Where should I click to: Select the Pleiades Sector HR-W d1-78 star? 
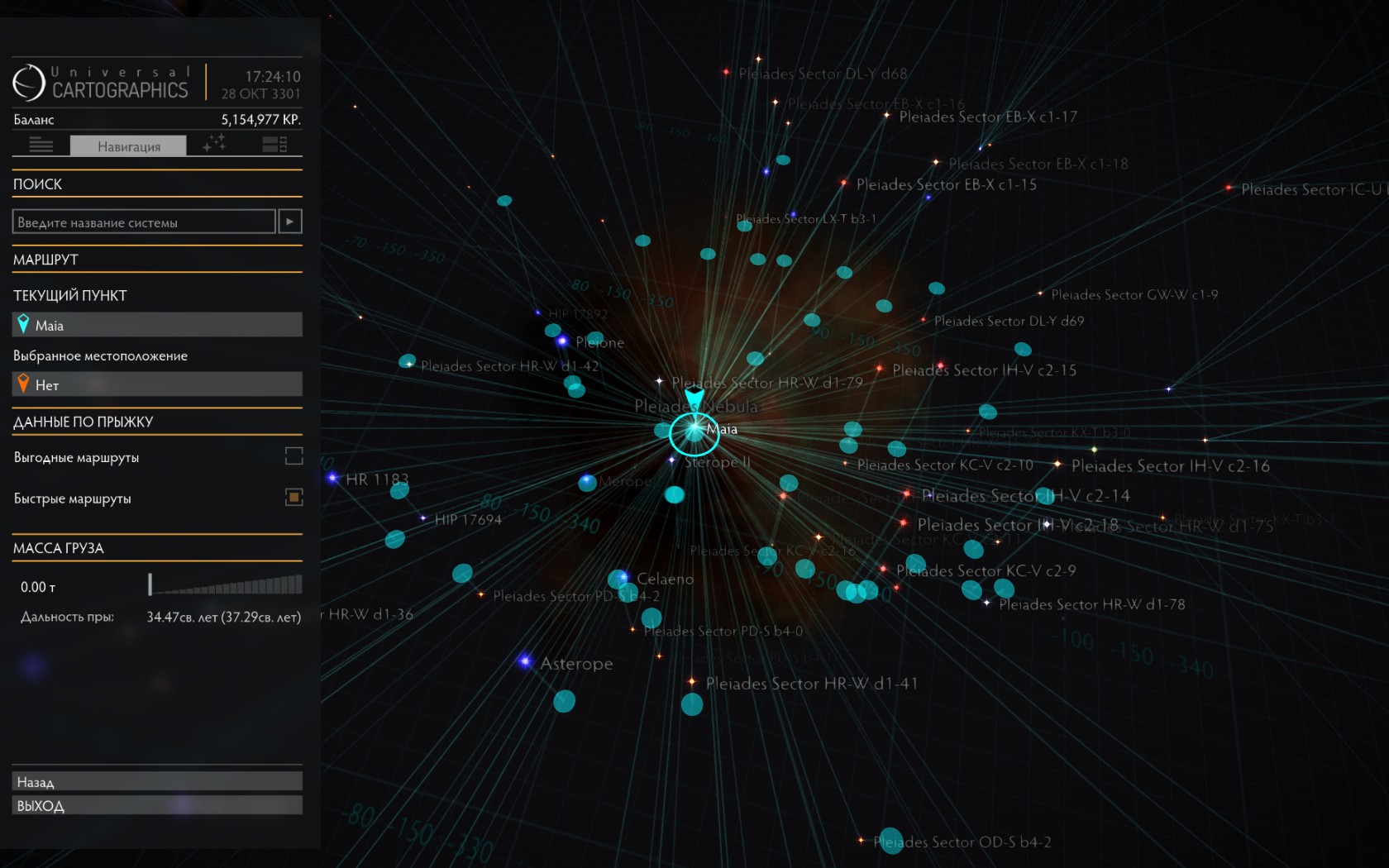(x=986, y=603)
